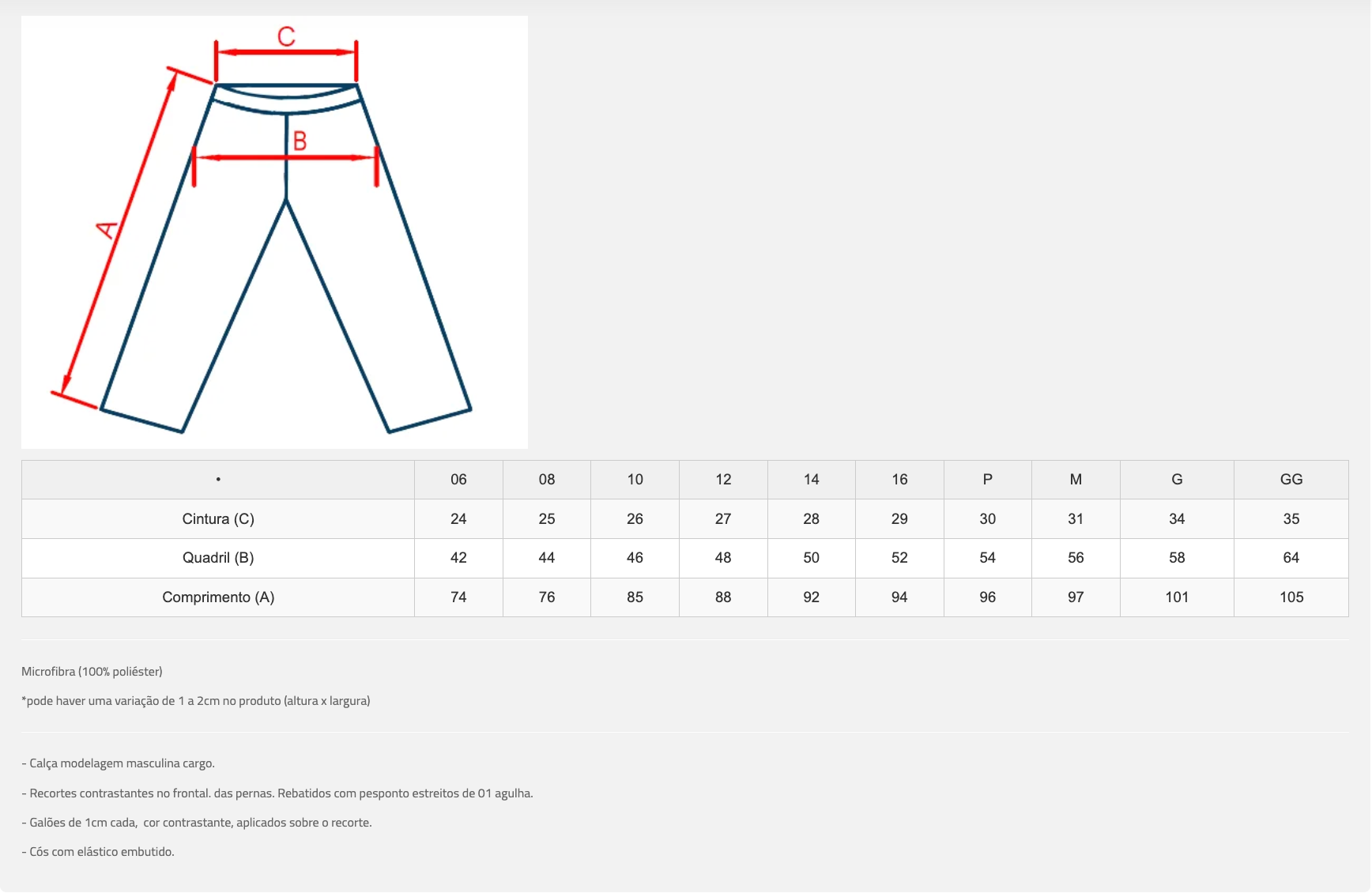Click Cintura value '28' for size 14
The image size is (1372, 893).
coord(812,519)
